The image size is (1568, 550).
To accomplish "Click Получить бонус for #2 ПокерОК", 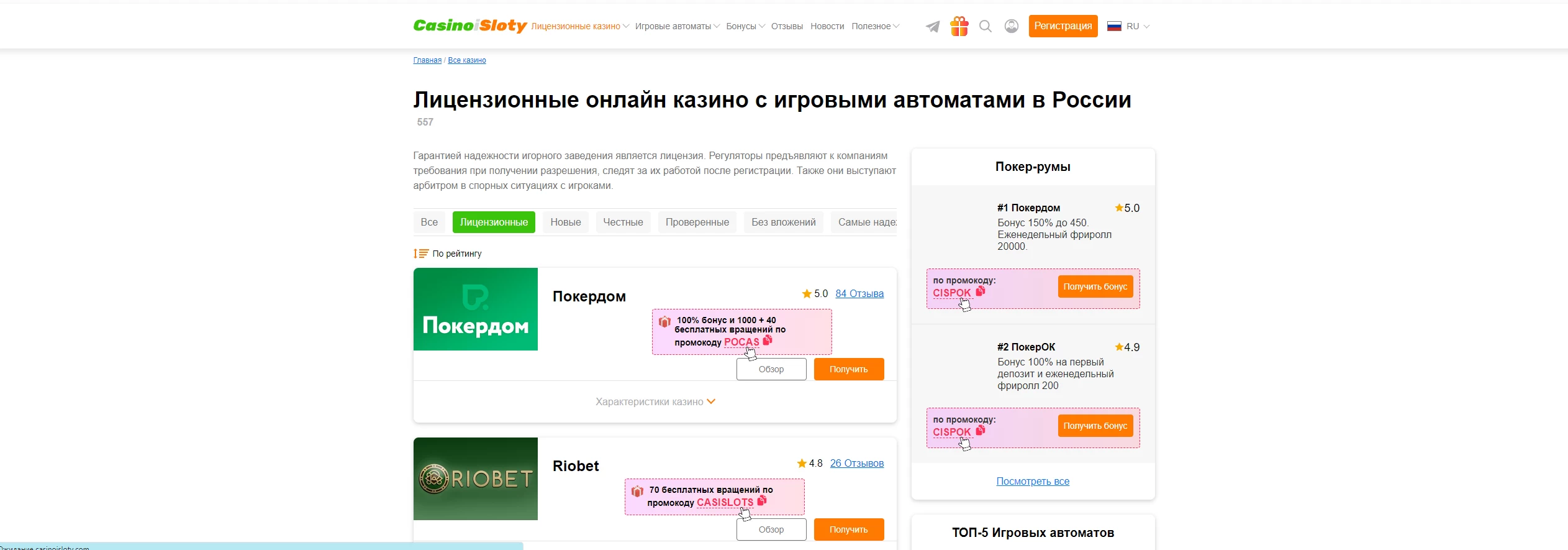I will pyautogui.click(x=1095, y=426).
